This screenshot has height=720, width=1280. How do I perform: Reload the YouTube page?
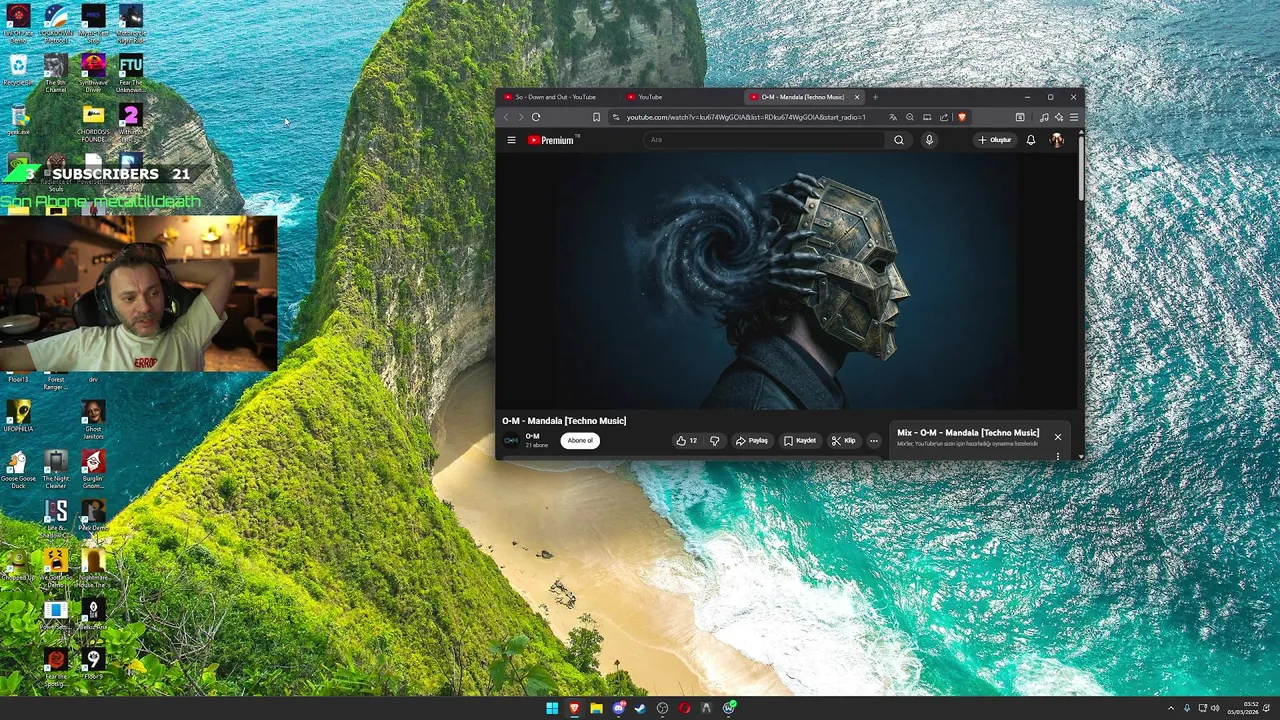pos(536,117)
